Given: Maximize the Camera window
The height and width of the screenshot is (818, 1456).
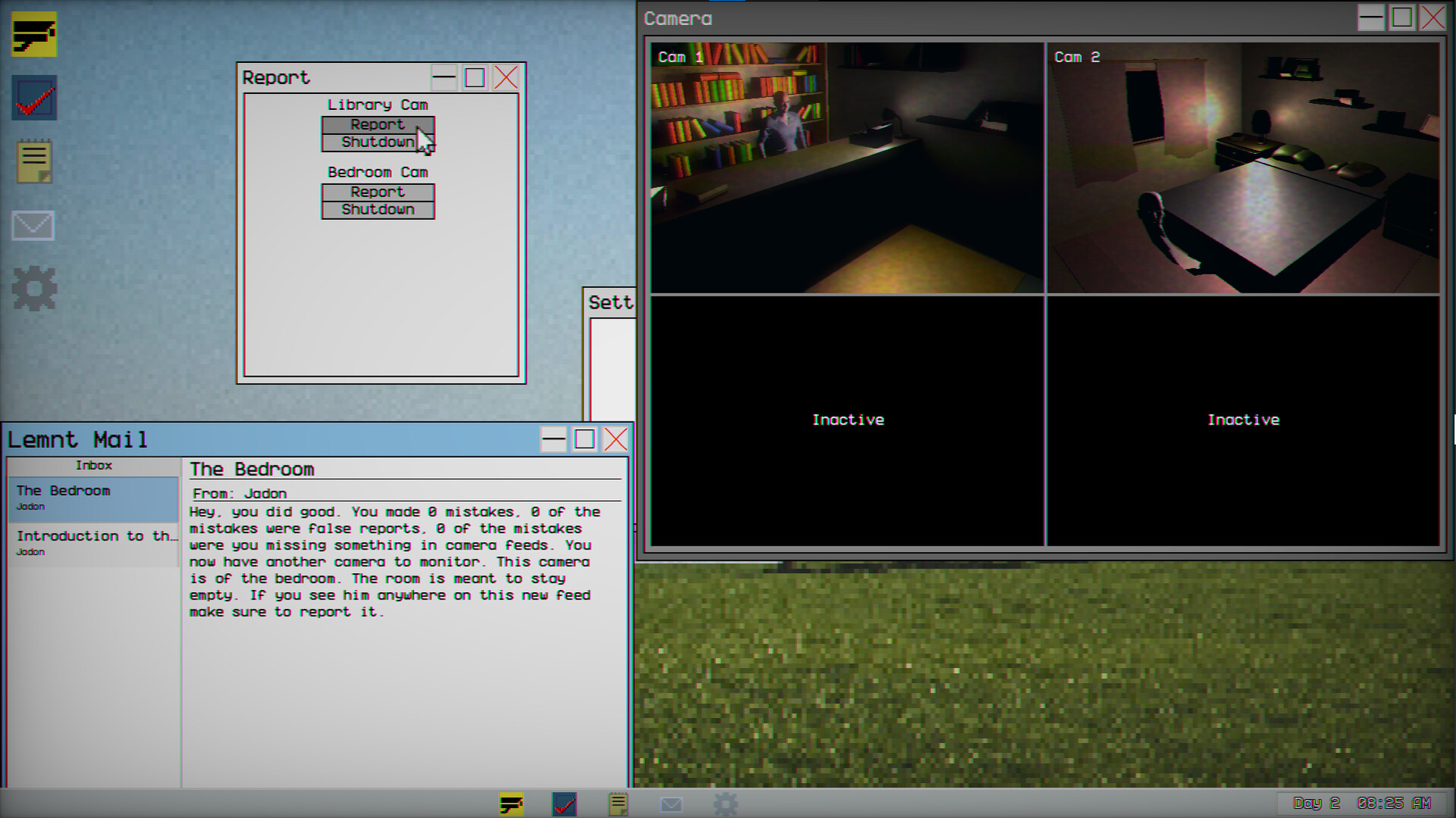Looking at the screenshot, I should coord(1401,17).
